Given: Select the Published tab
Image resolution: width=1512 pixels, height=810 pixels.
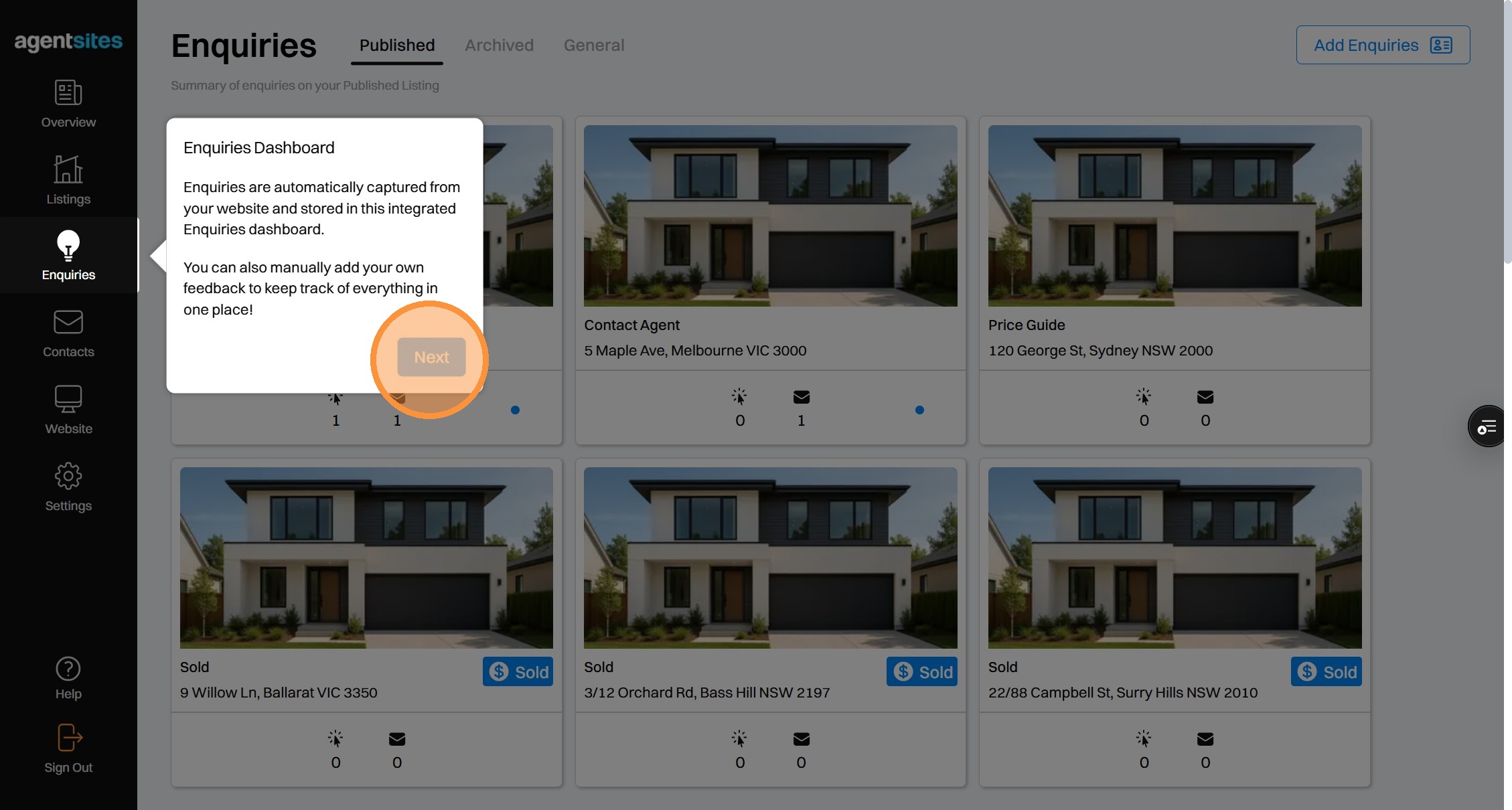Looking at the screenshot, I should click(397, 45).
